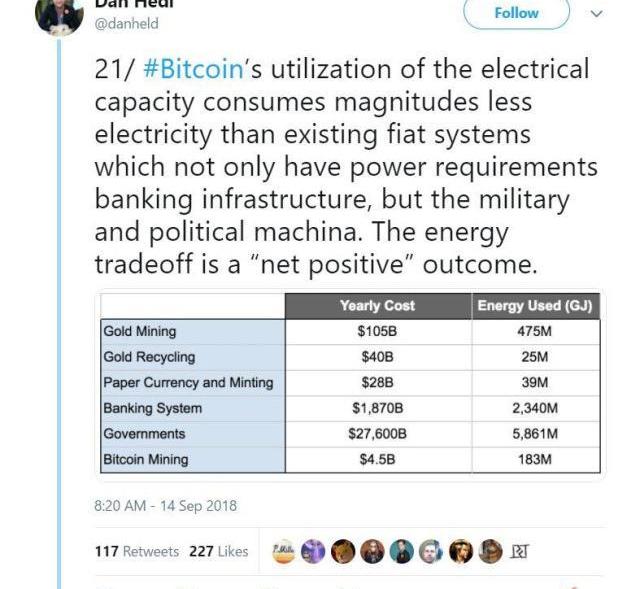The height and width of the screenshot is (589, 640).
Task: Click the Follow button
Action: click(x=516, y=13)
